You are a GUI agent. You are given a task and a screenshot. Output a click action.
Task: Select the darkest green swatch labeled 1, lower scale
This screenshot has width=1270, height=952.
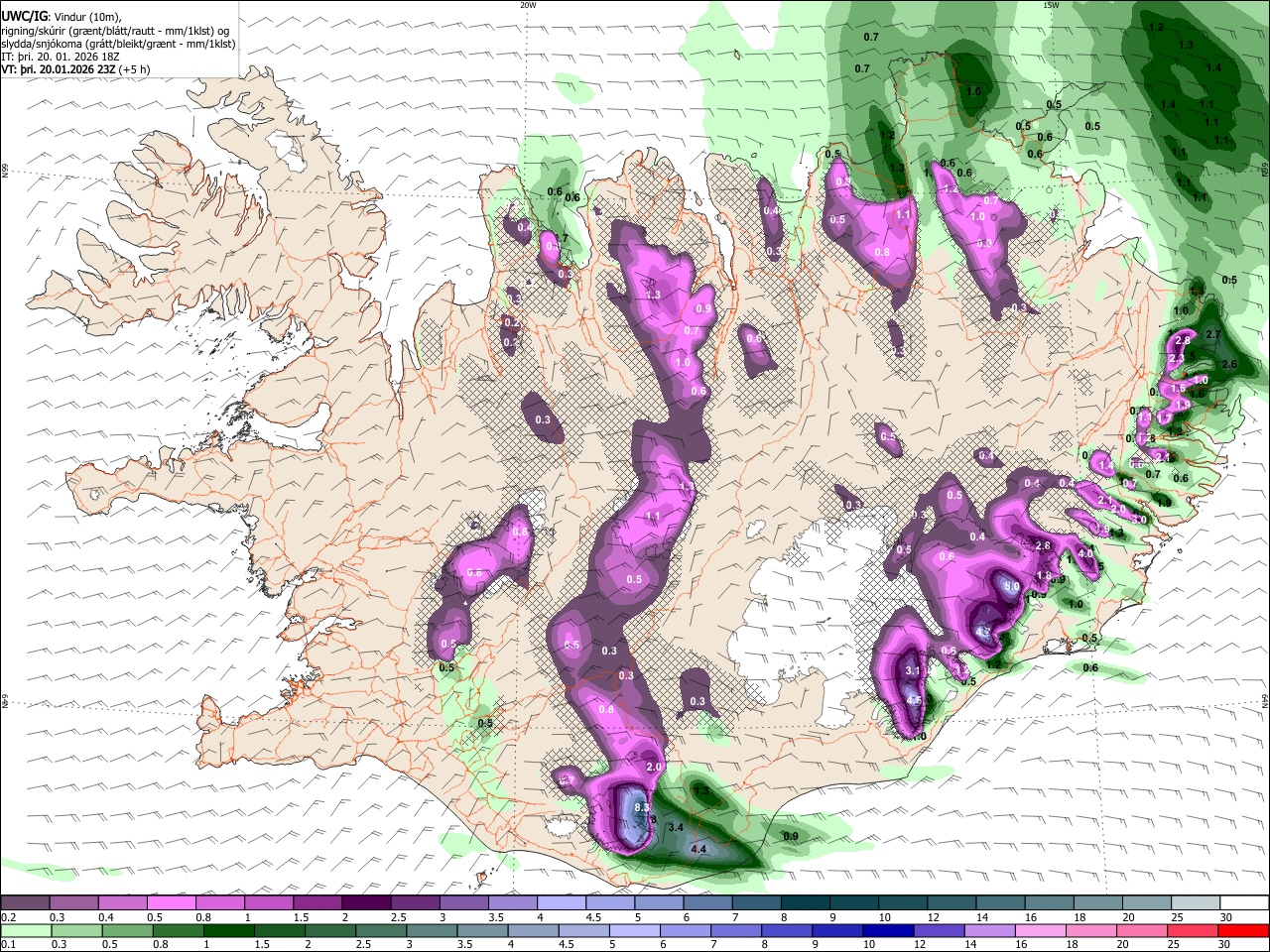[x=229, y=930]
